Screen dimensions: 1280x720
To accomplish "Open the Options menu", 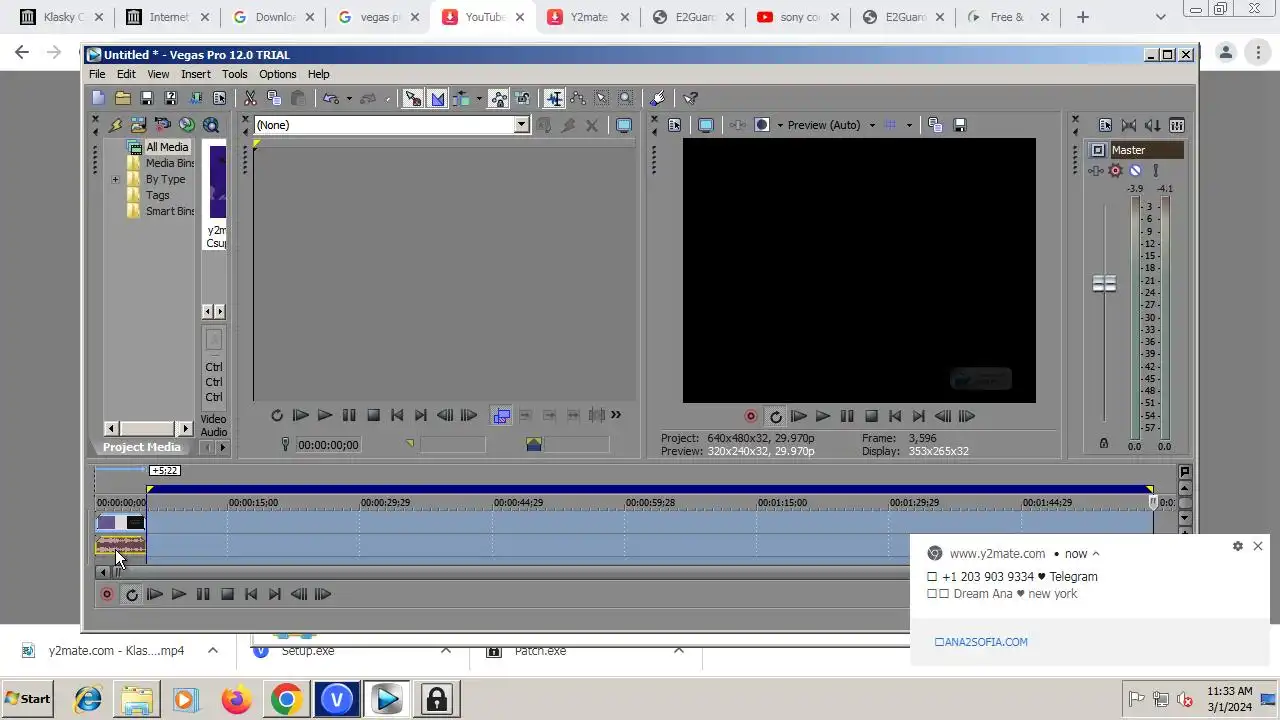I will [278, 74].
